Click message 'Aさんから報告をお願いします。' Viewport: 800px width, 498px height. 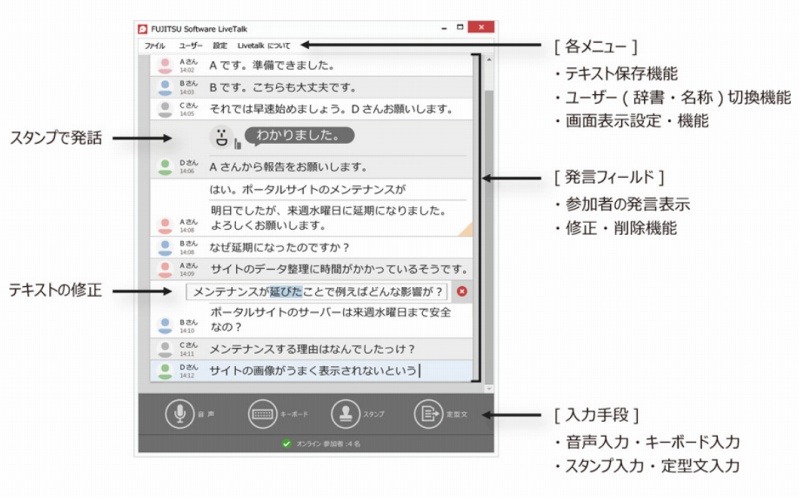click(288, 167)
